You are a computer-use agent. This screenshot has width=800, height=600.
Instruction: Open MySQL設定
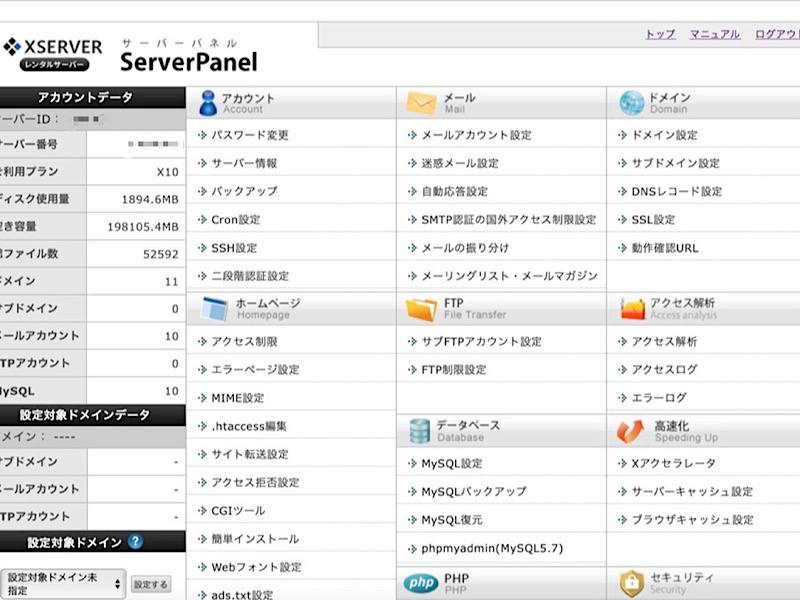452,463
